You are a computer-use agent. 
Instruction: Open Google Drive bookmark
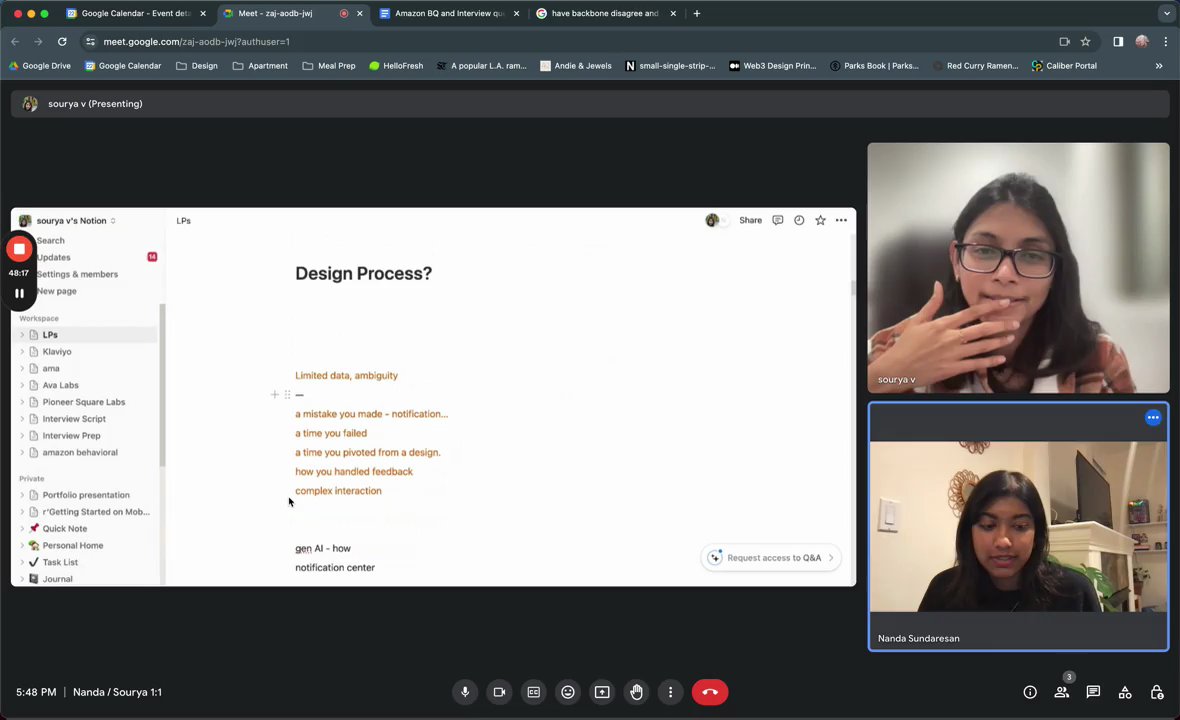40,66
